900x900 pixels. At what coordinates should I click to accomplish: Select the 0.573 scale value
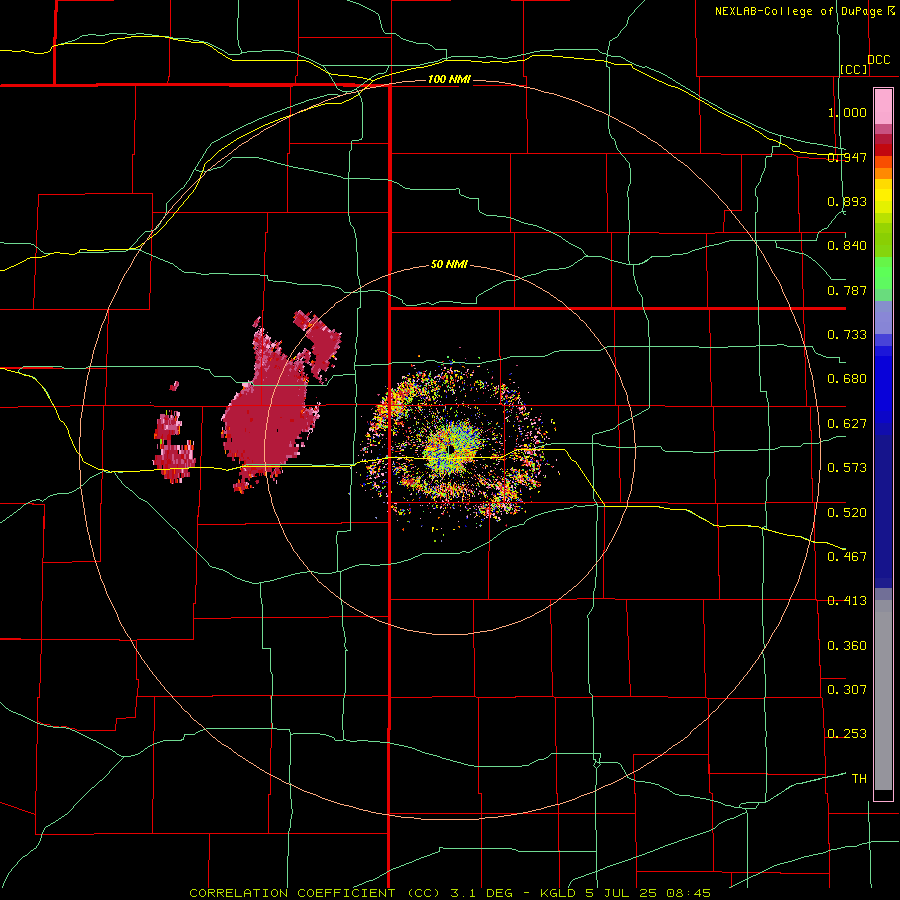(x=847, y=468)
